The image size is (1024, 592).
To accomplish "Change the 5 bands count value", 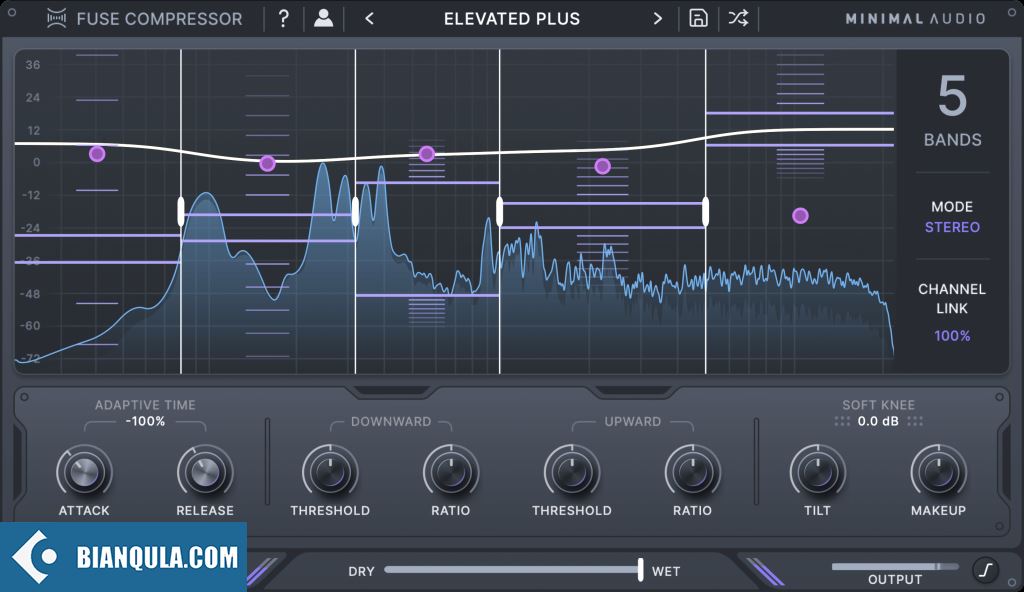I will tap(952, 96).
